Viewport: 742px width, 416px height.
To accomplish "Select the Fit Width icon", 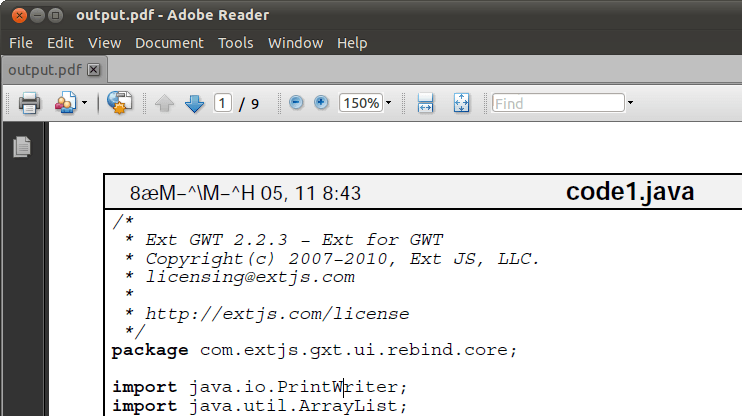I will click(x=425, y=103).
